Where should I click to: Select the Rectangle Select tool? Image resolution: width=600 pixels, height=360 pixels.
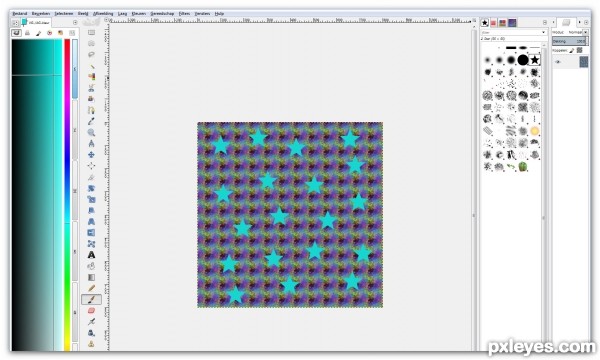coord(91,33)
